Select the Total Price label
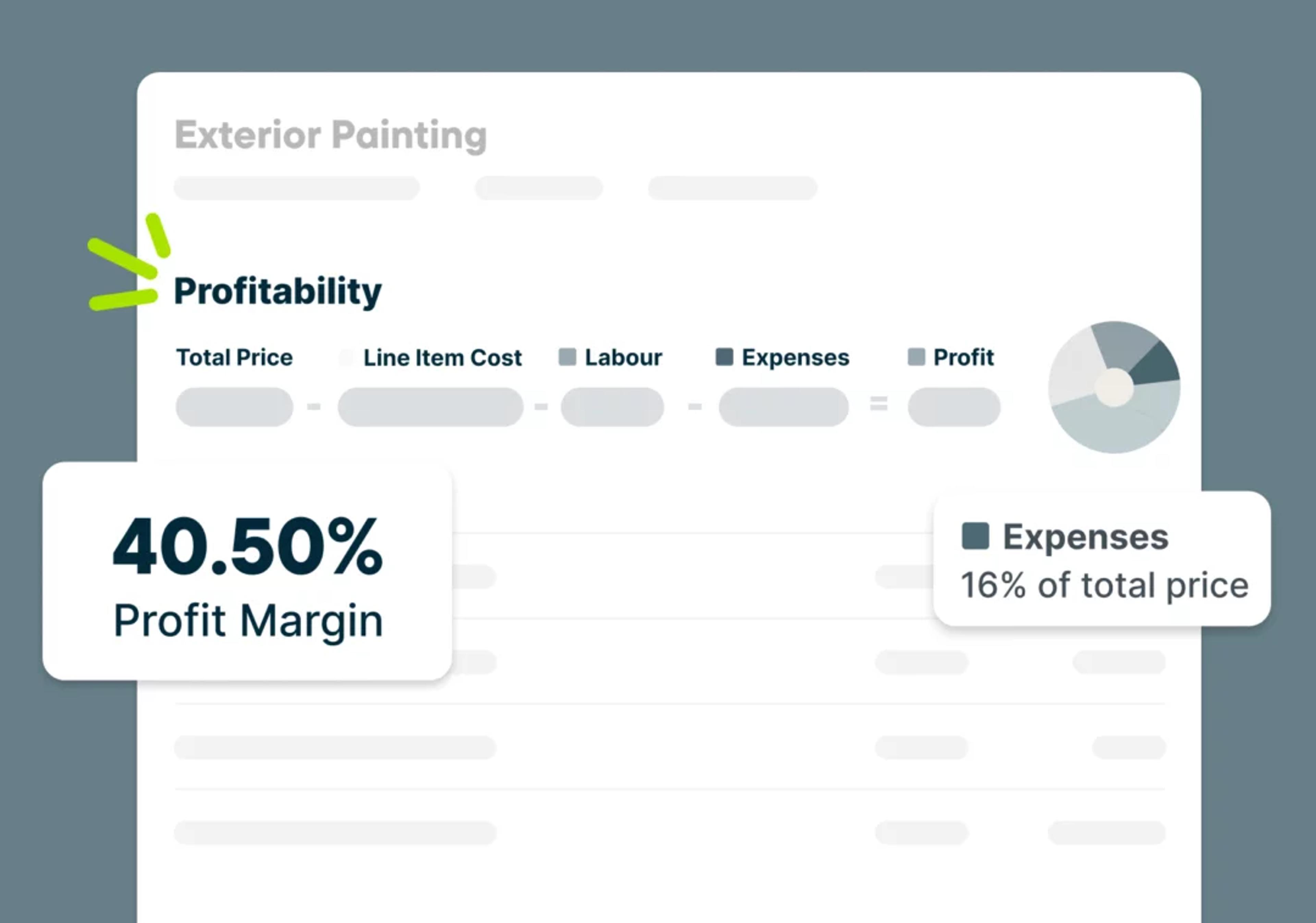The height and width of the screenshot is (923, 1316). pos(234,357)
